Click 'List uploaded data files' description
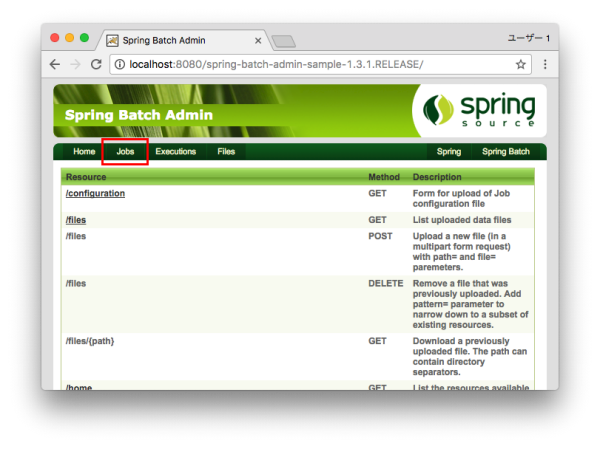 tap(462, 220)
